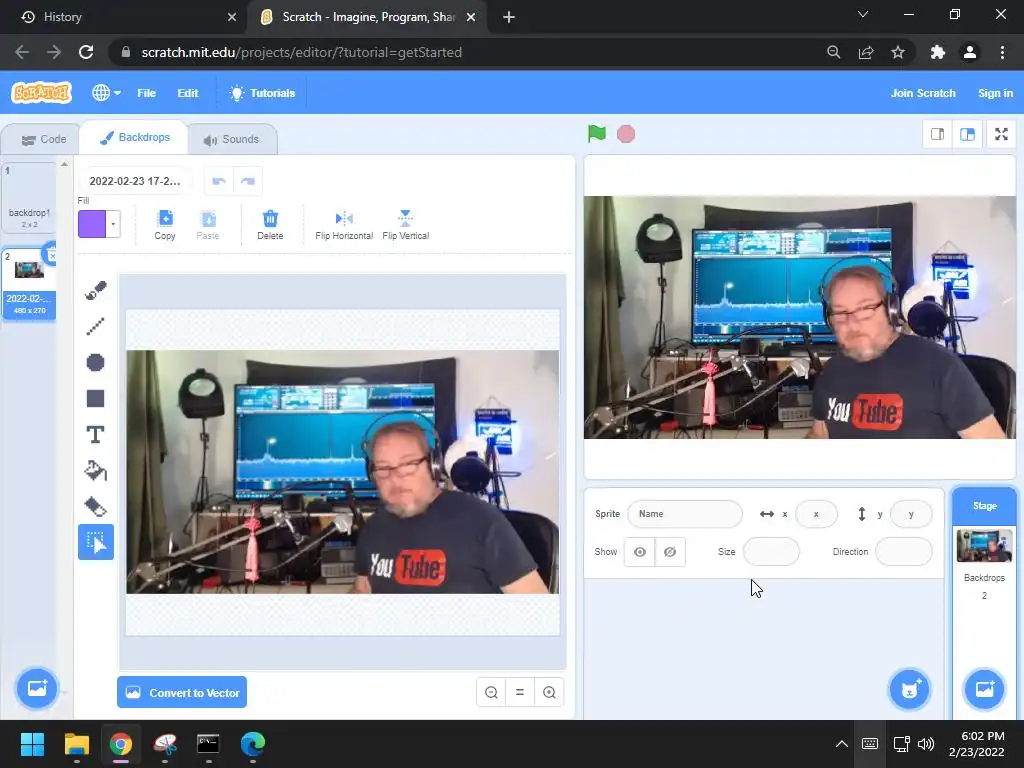Choose a backdrop from backdrop list

click(x=37, y=688)
